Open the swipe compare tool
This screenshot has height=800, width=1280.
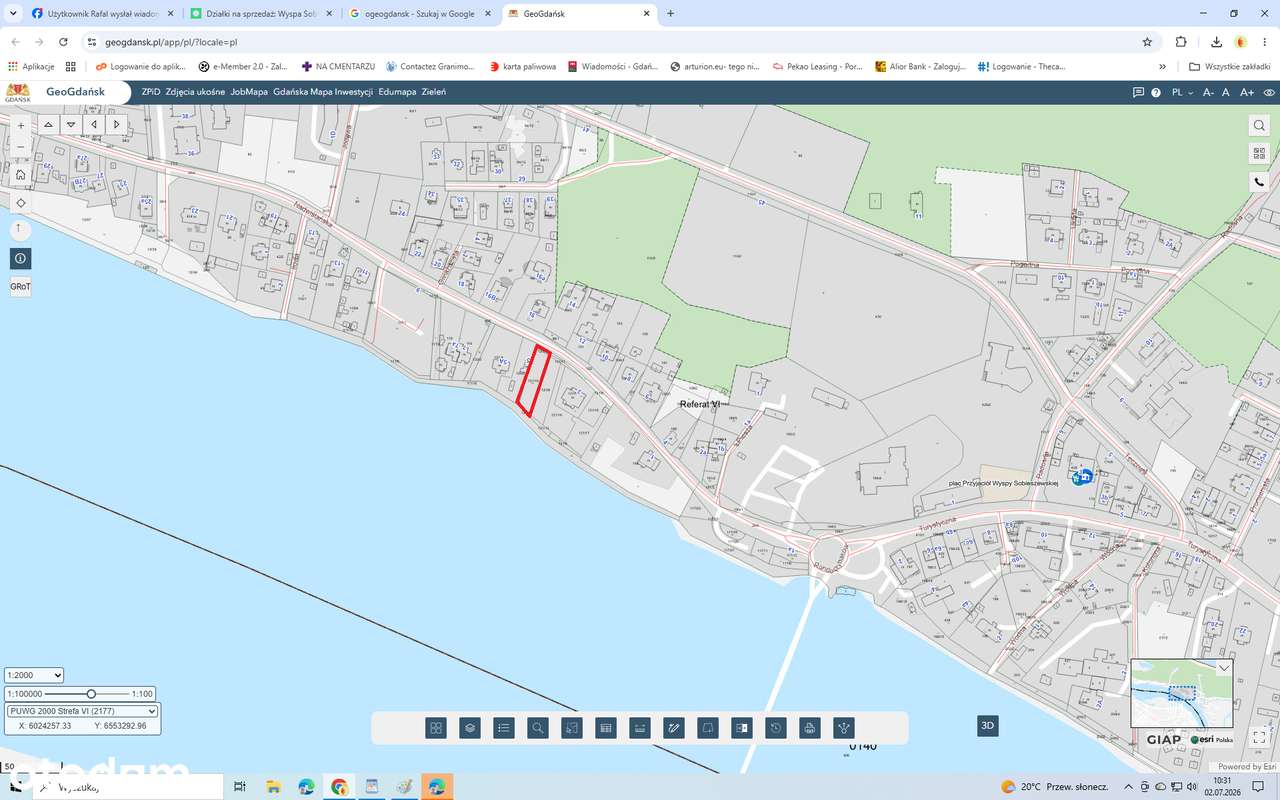pyautogui.click(x=742, y=728)
